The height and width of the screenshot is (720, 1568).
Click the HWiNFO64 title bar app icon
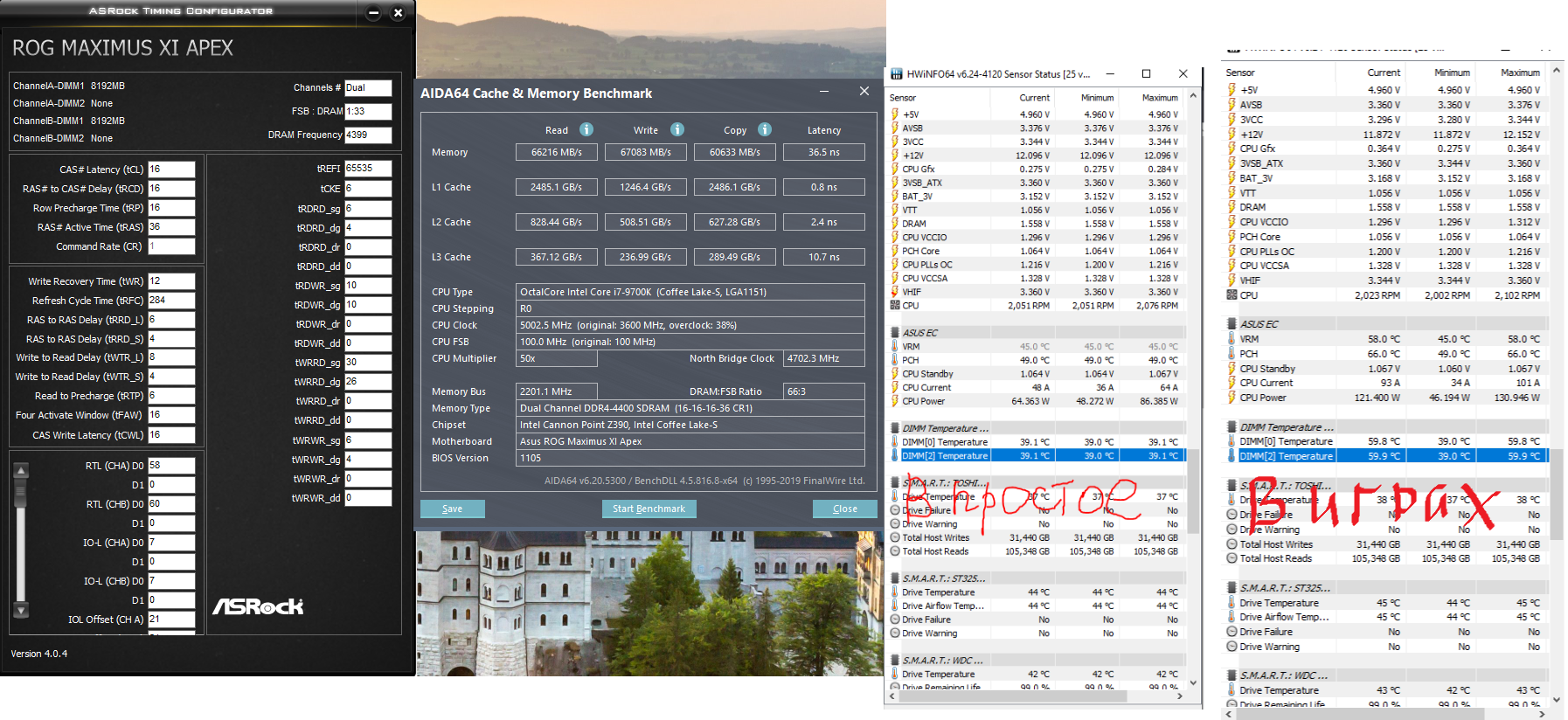coord(896,74)
